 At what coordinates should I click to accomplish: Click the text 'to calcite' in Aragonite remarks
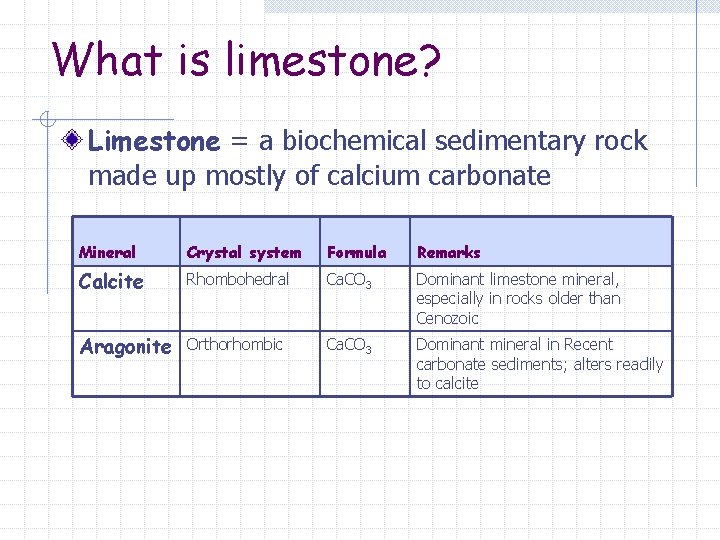[447, 383]
